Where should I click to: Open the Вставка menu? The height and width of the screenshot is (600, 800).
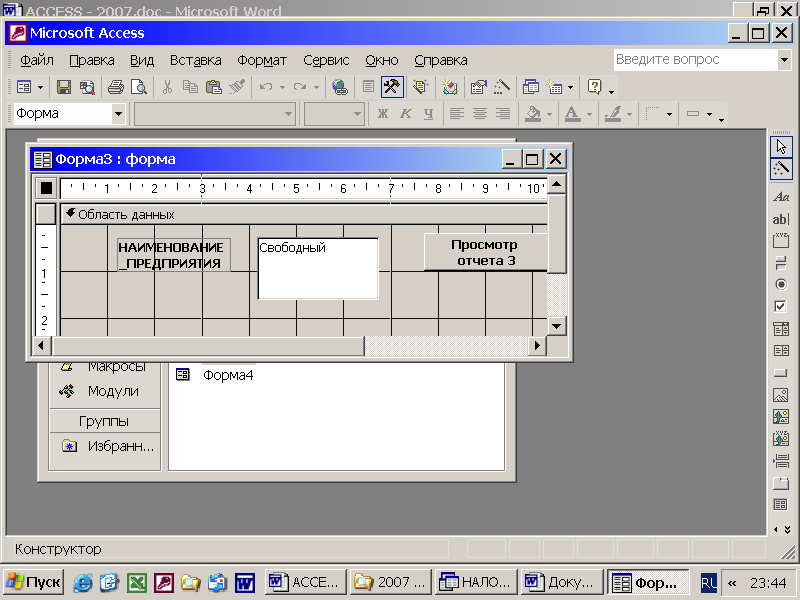(x=195, y=60)
